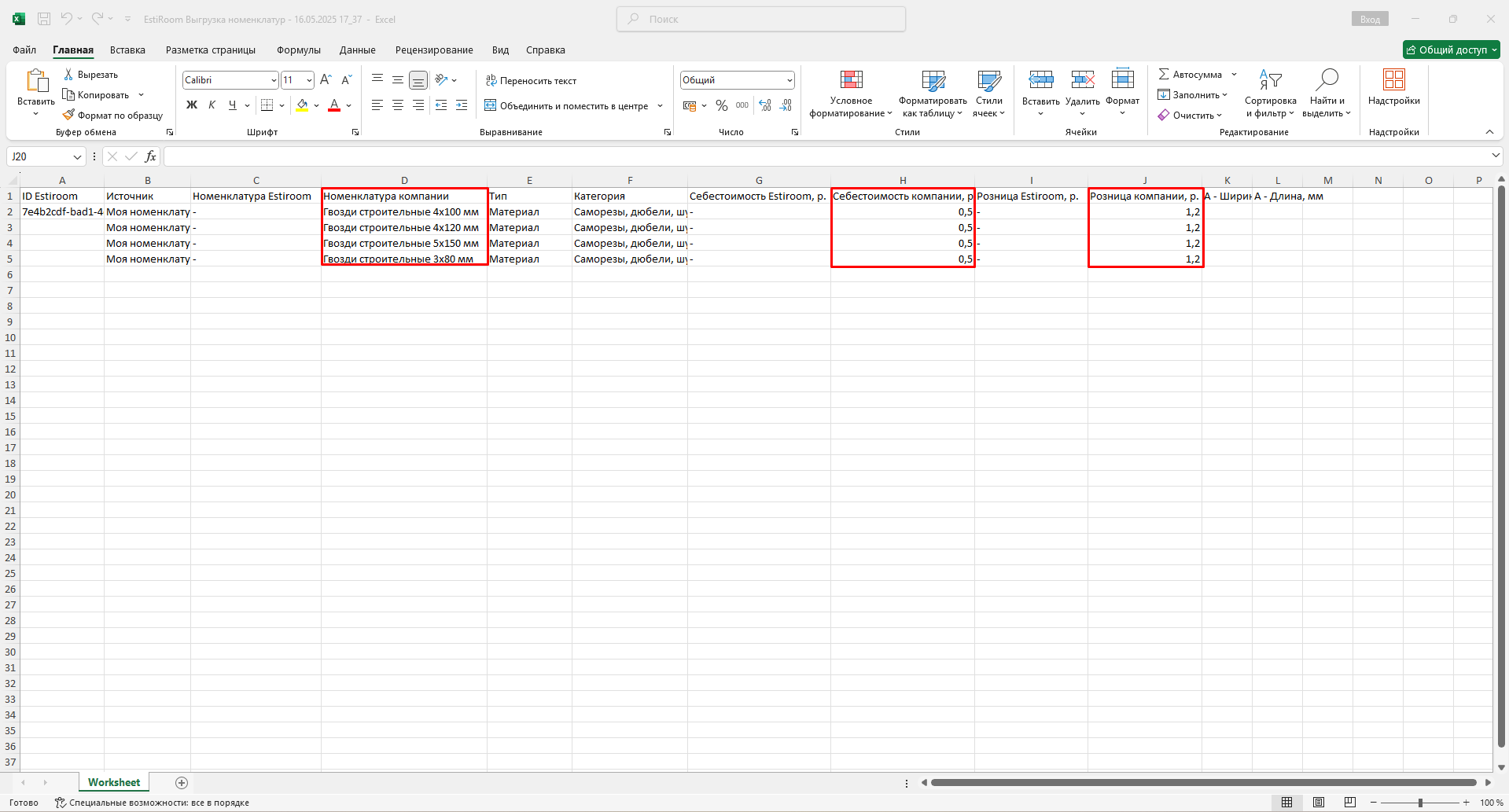Open the font size dropdown
1509x812 pixels.
(x=309, y=80)
